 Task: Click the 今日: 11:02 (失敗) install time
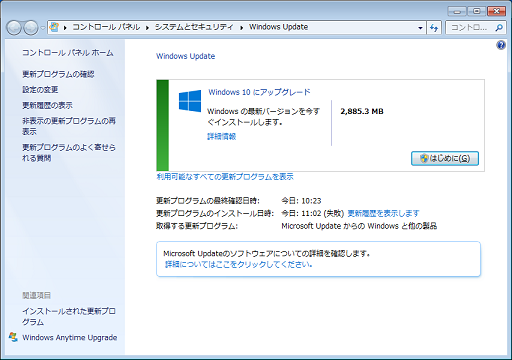pyautogui.click(x=313, y=213)
